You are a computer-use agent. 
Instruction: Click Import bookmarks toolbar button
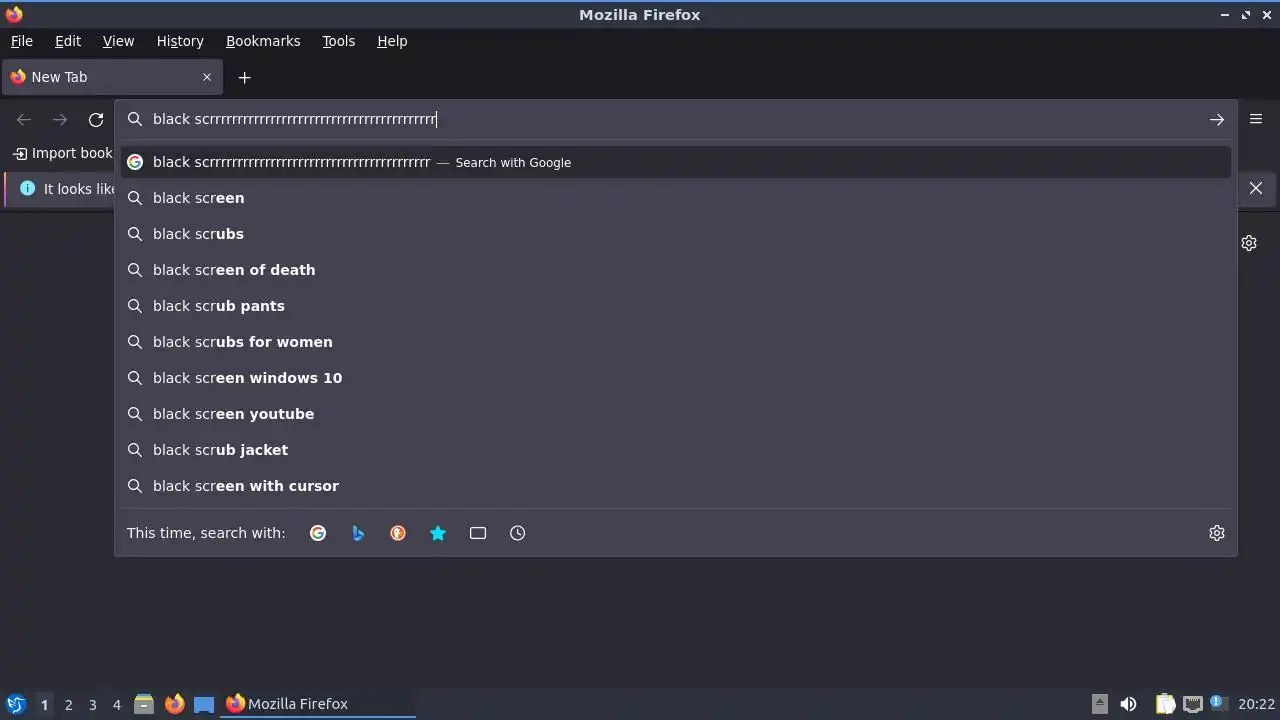point(62,153)
